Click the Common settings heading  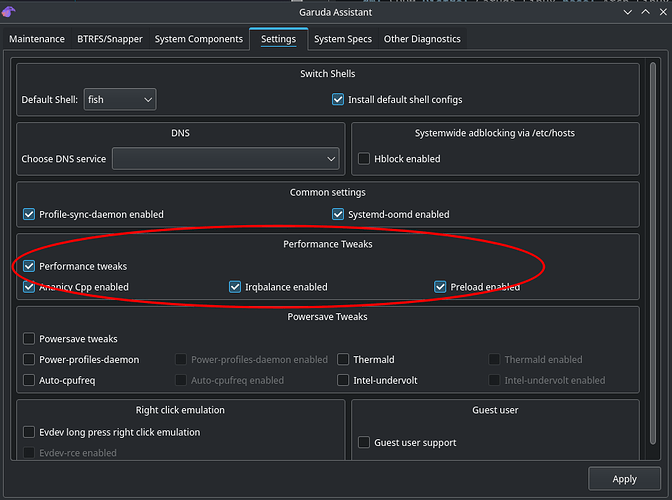[x=328, y=192]
